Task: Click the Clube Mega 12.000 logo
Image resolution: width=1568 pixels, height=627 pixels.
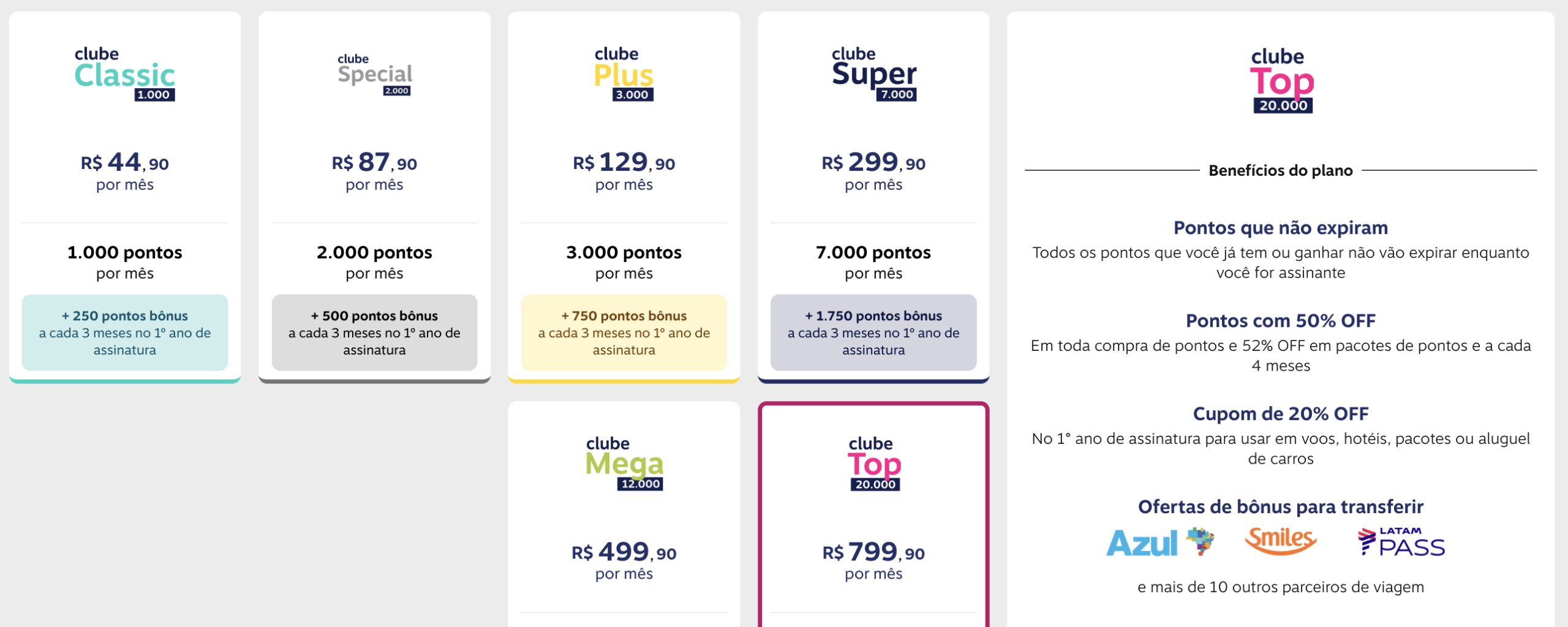Action: 624,464
